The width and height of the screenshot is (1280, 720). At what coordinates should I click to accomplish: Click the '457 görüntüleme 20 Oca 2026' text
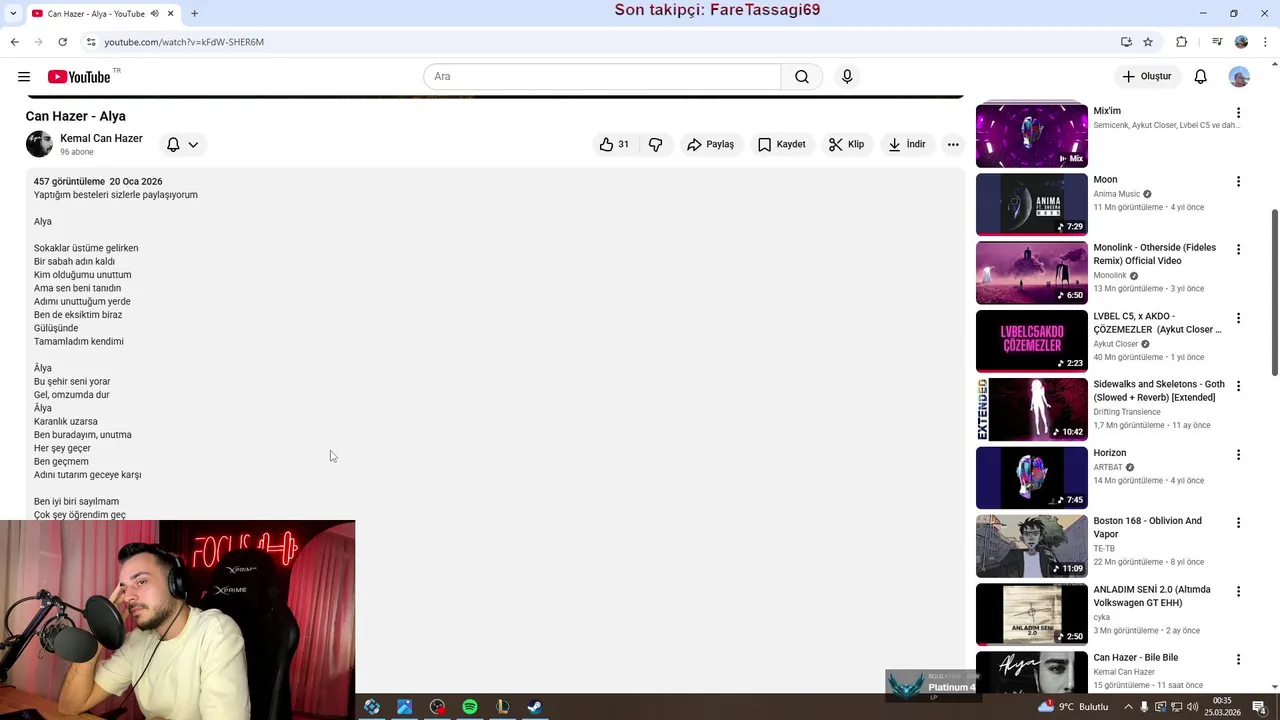[98, 182]
